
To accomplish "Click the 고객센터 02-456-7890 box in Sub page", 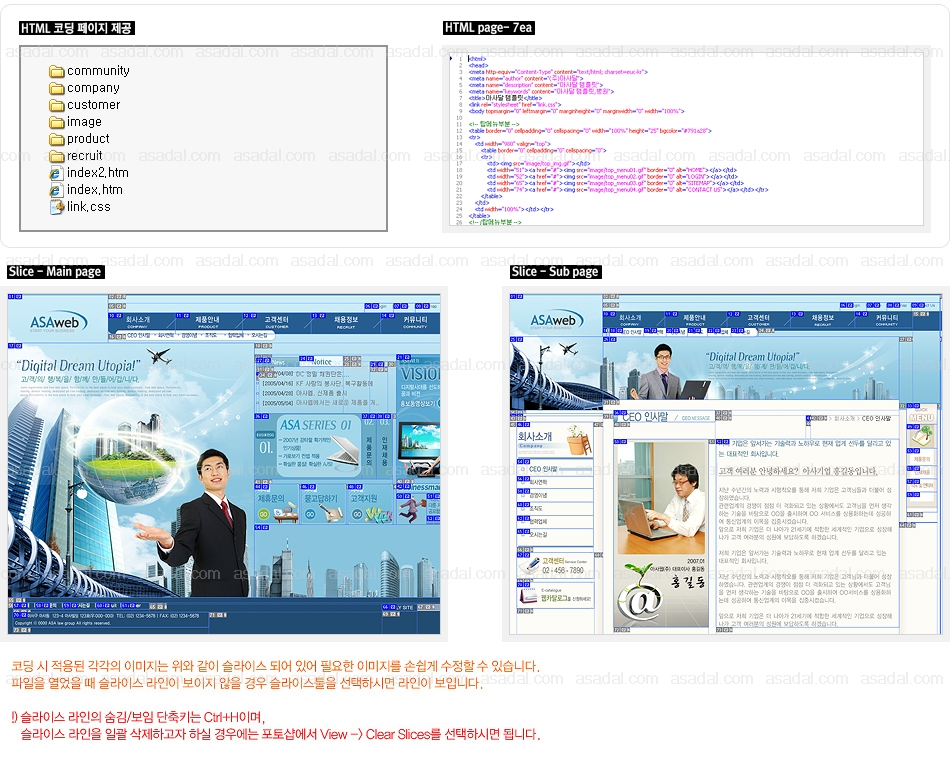I will [556, 566].
